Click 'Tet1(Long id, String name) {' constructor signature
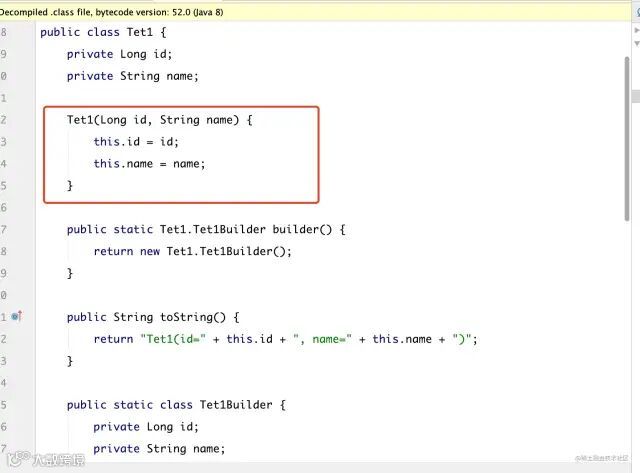Viewport: 640px width, 473px height. [160, 120]
